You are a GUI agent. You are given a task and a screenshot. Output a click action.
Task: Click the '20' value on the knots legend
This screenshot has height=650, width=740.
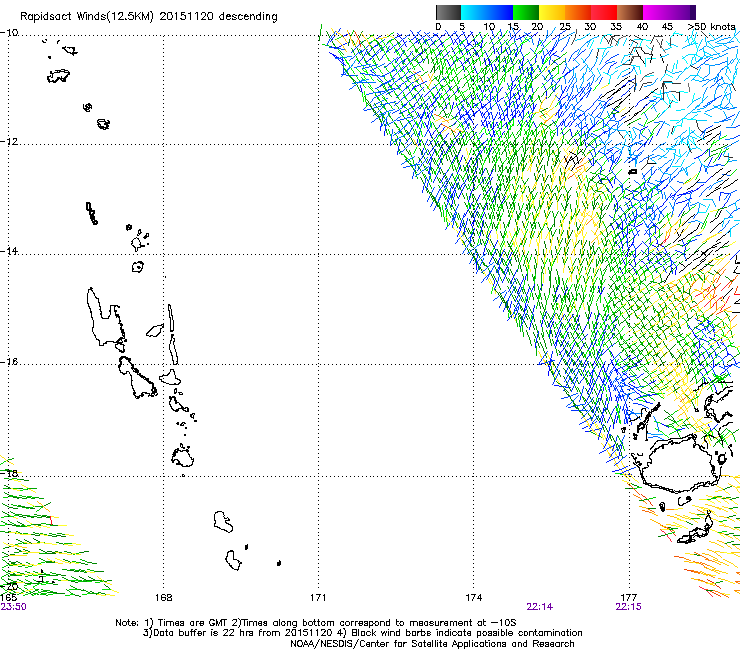click(x=537, y=27)
